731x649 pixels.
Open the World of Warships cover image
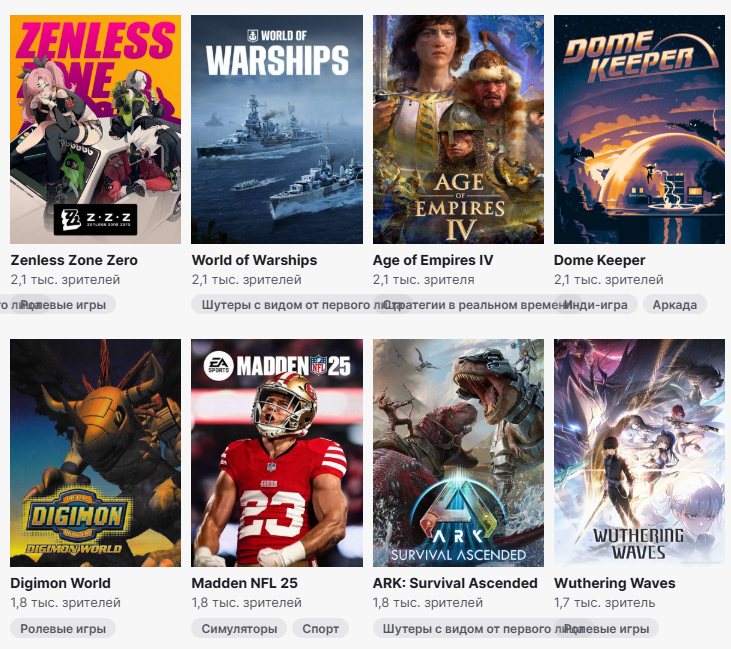[277, 129]
